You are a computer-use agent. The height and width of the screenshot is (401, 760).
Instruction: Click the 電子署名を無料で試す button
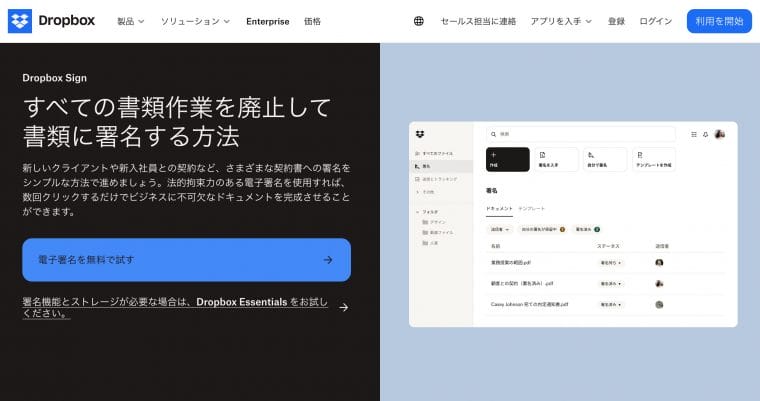[x=186, y=260]
